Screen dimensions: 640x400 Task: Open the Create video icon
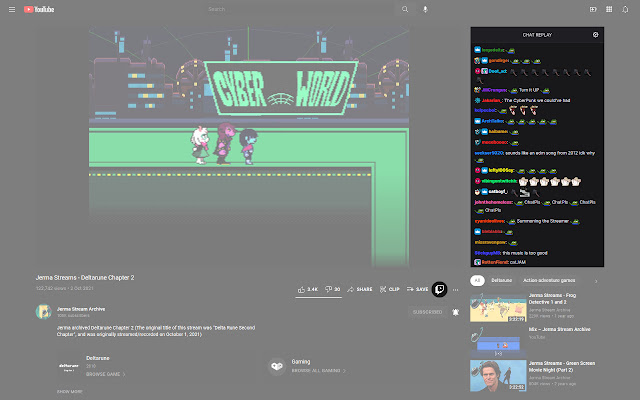pos(593,9)
